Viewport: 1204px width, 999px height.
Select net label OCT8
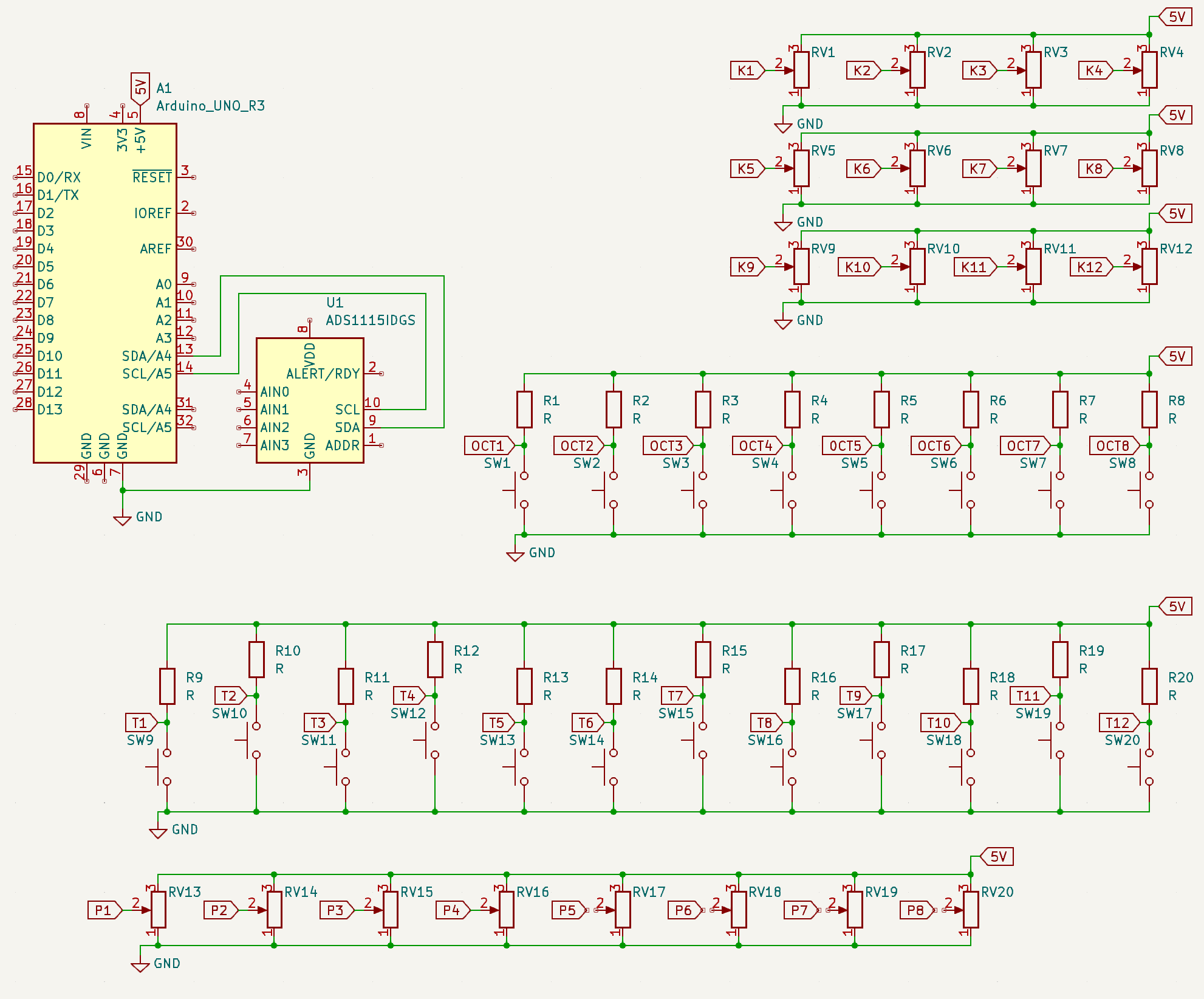click(1115, 445)
